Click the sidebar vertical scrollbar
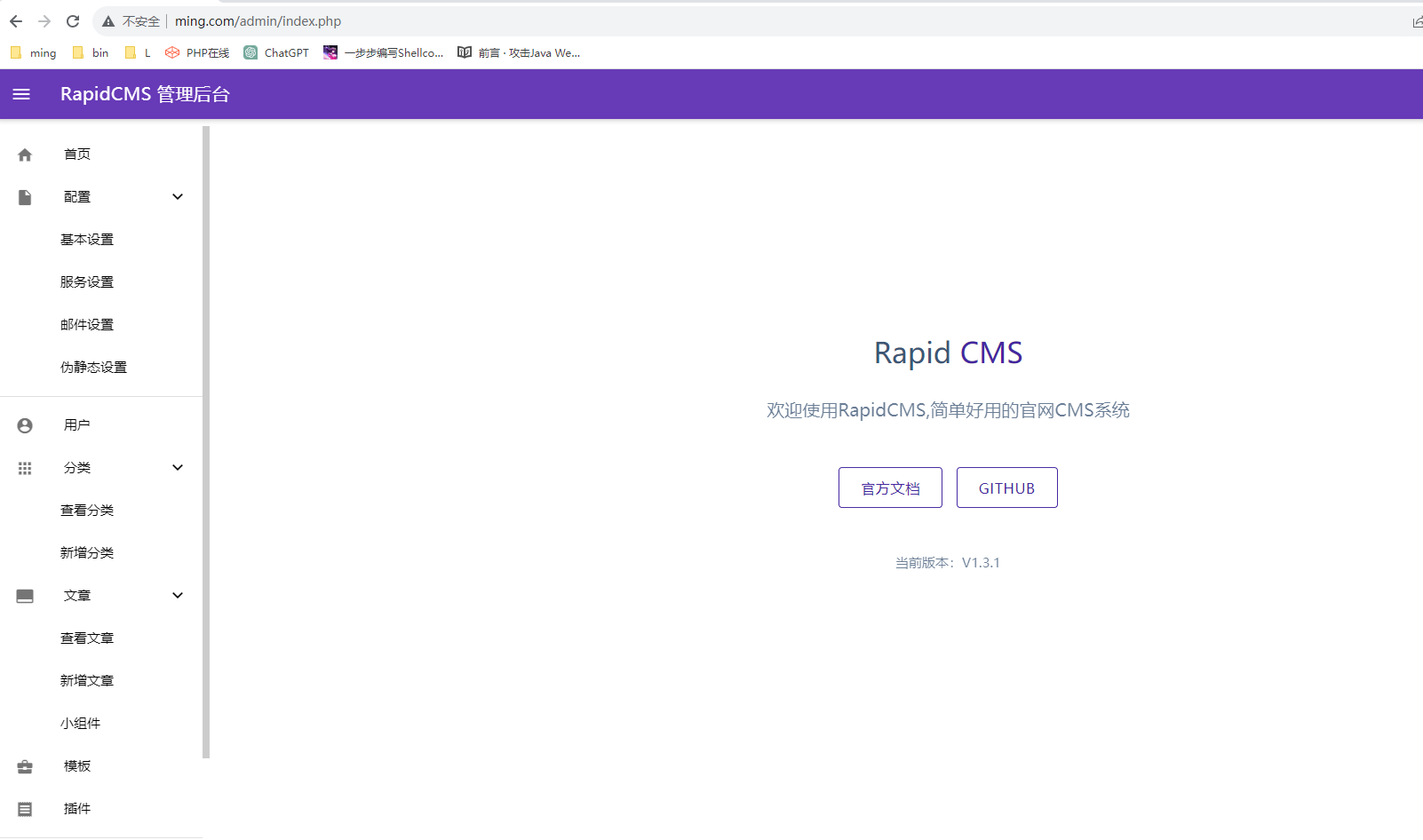 (206, 442)
